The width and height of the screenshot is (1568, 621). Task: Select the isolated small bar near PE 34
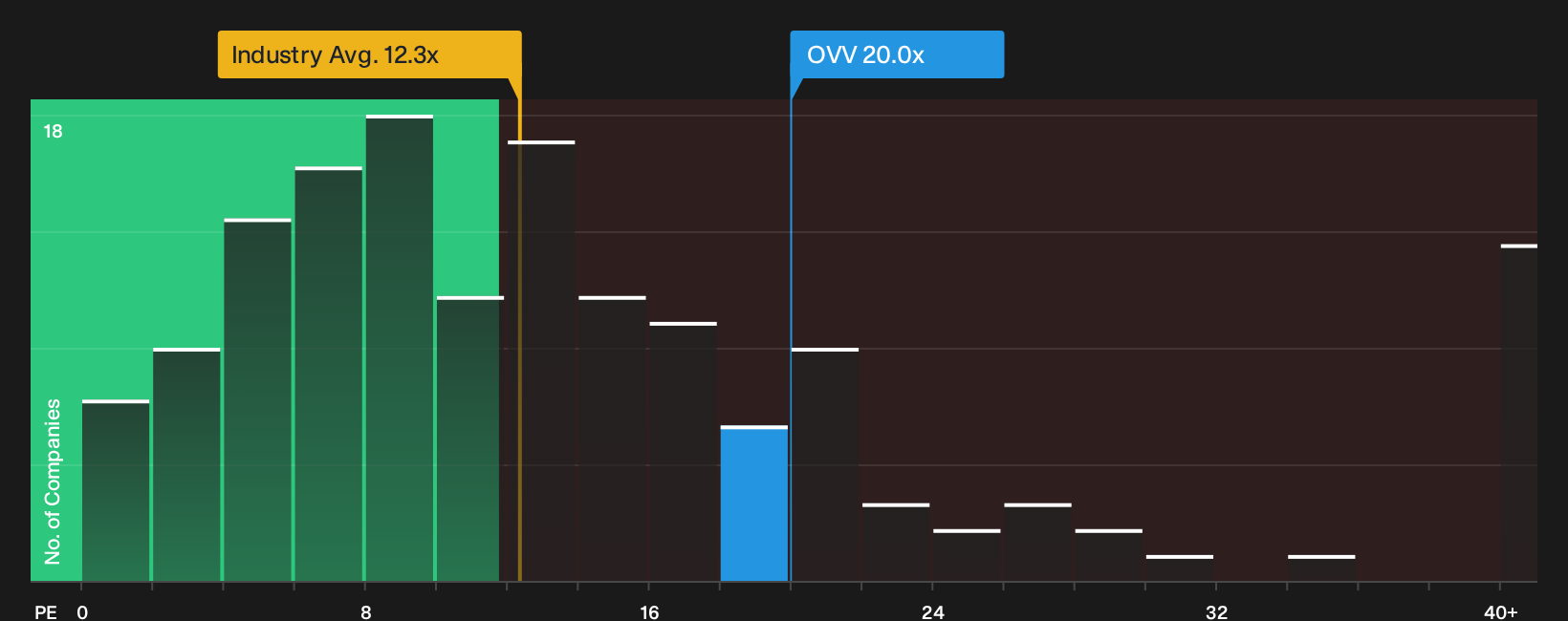point(1321,567)
